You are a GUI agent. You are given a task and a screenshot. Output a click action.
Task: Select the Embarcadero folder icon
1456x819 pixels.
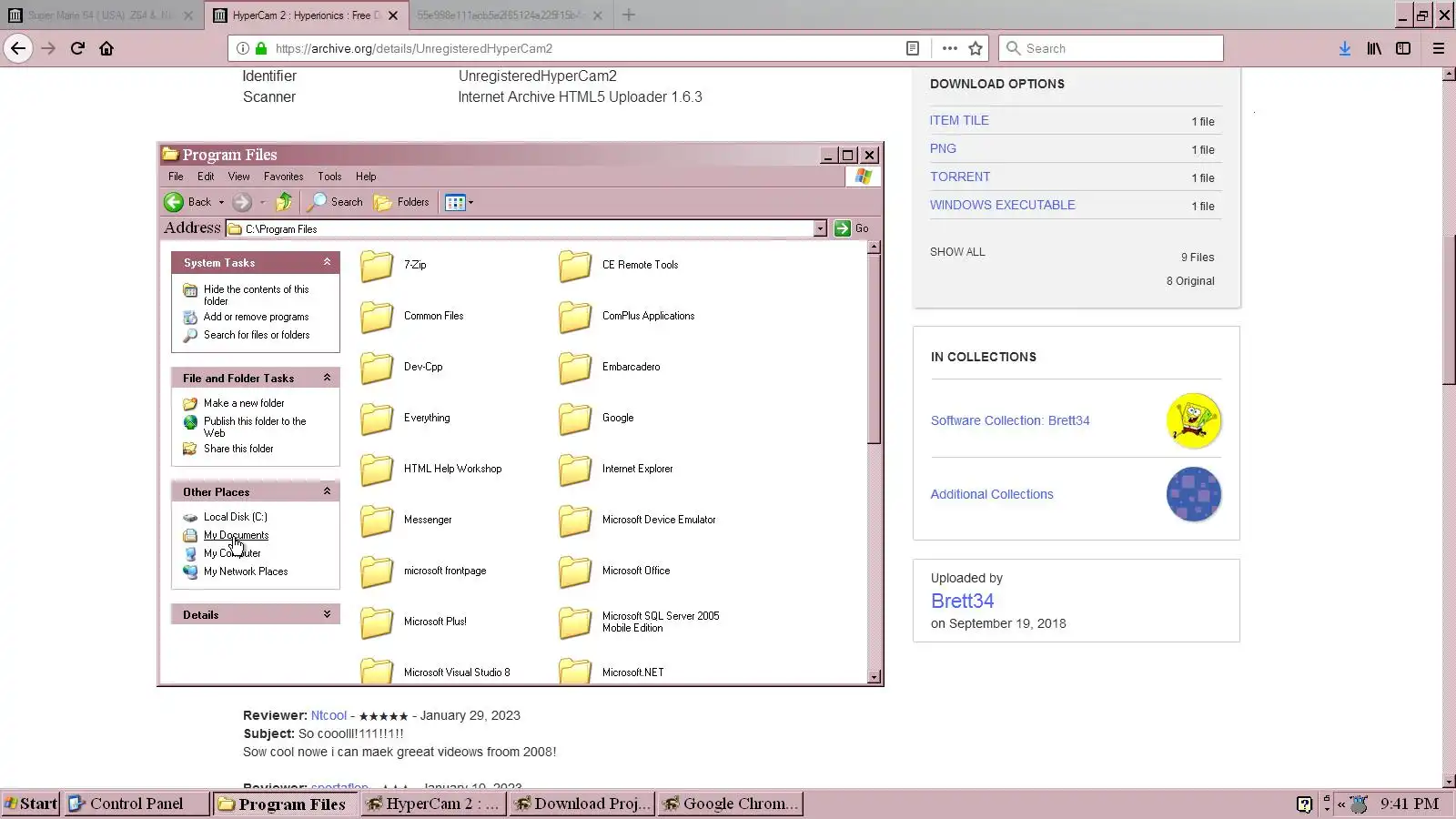[x=575, y=368]
